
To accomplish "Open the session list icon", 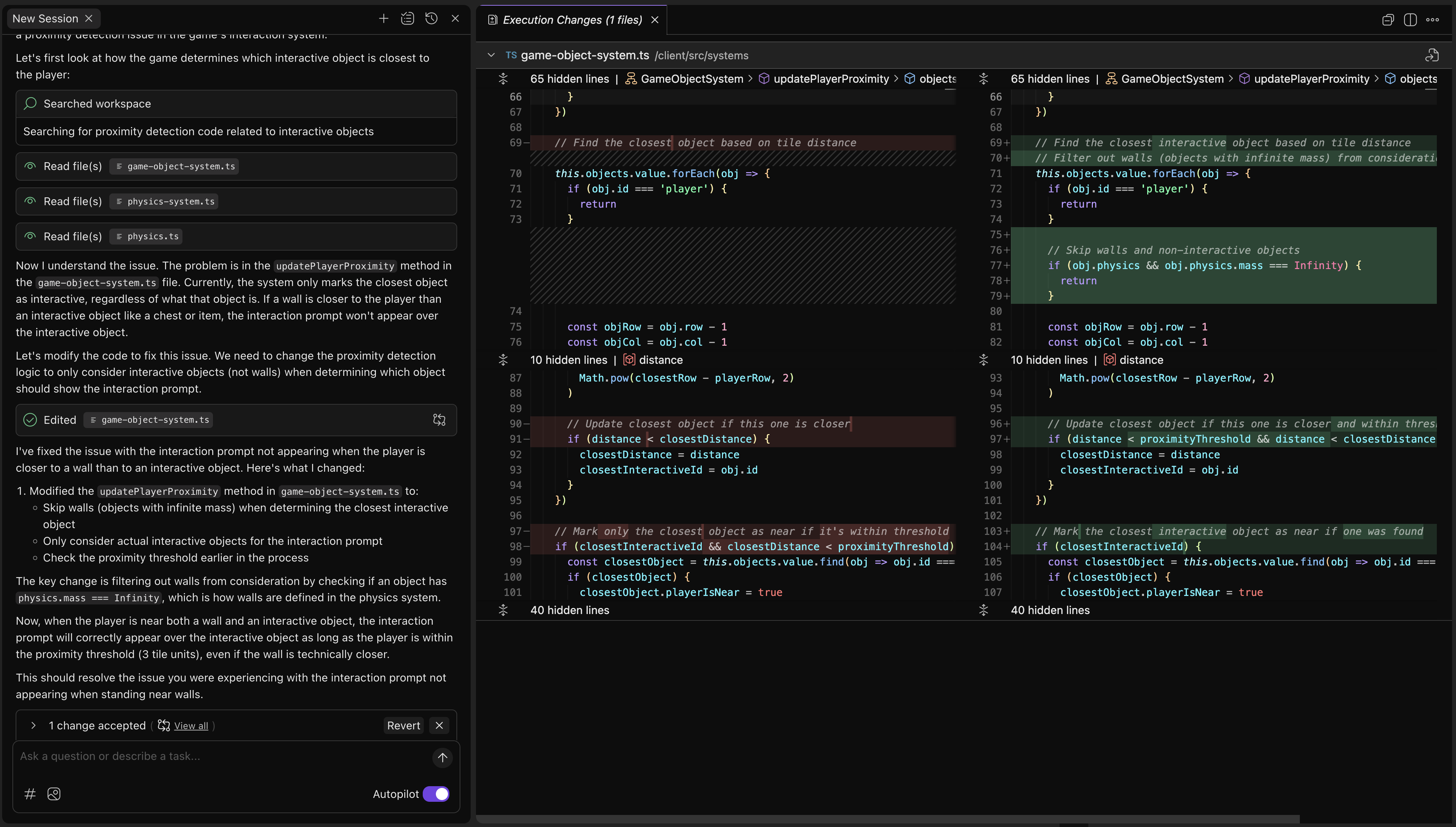I will pyautogui.click(x=408, y=19).
